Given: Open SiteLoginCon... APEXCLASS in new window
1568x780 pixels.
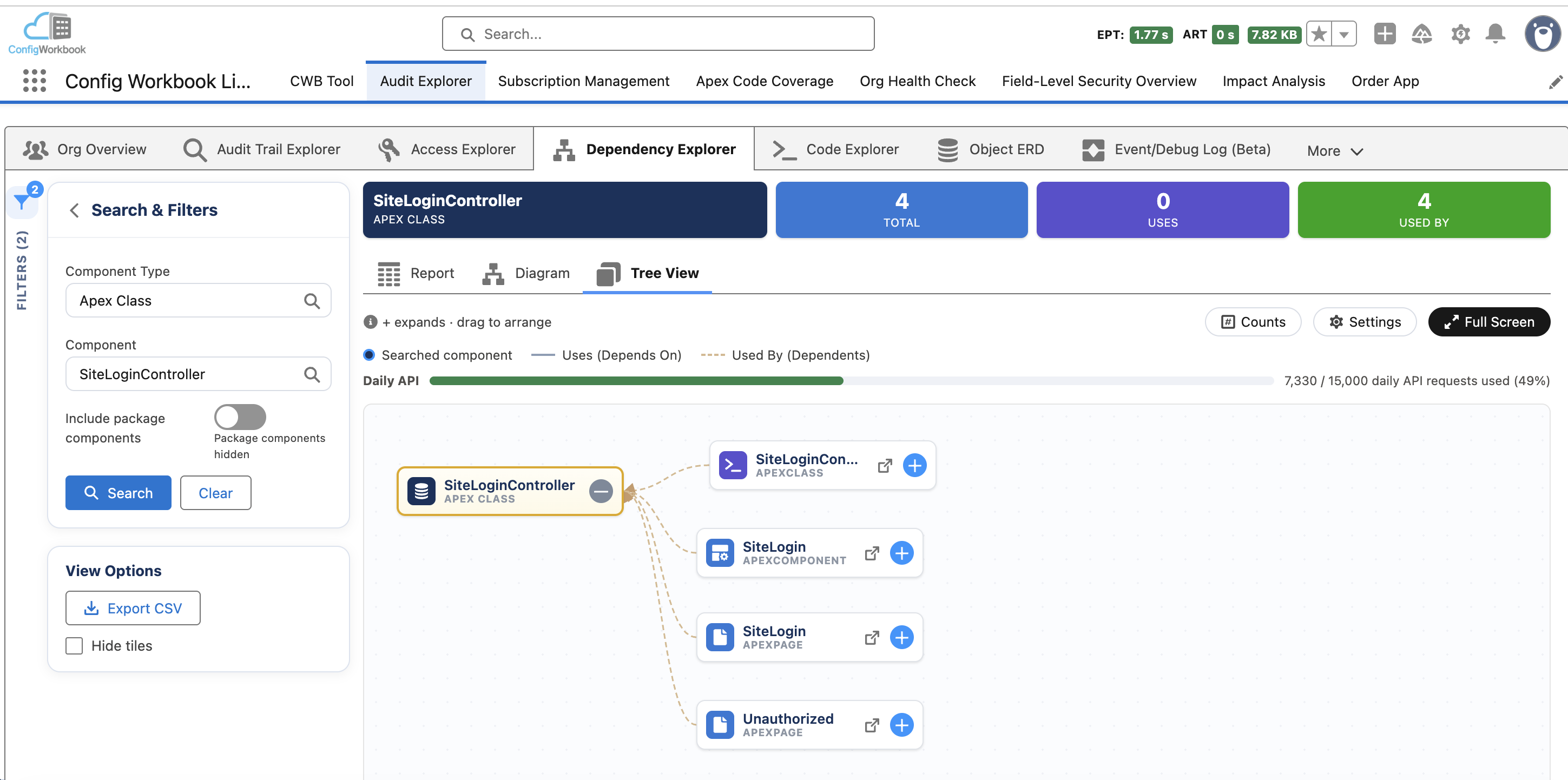Looking at the screenshot, I should (885, 465).
